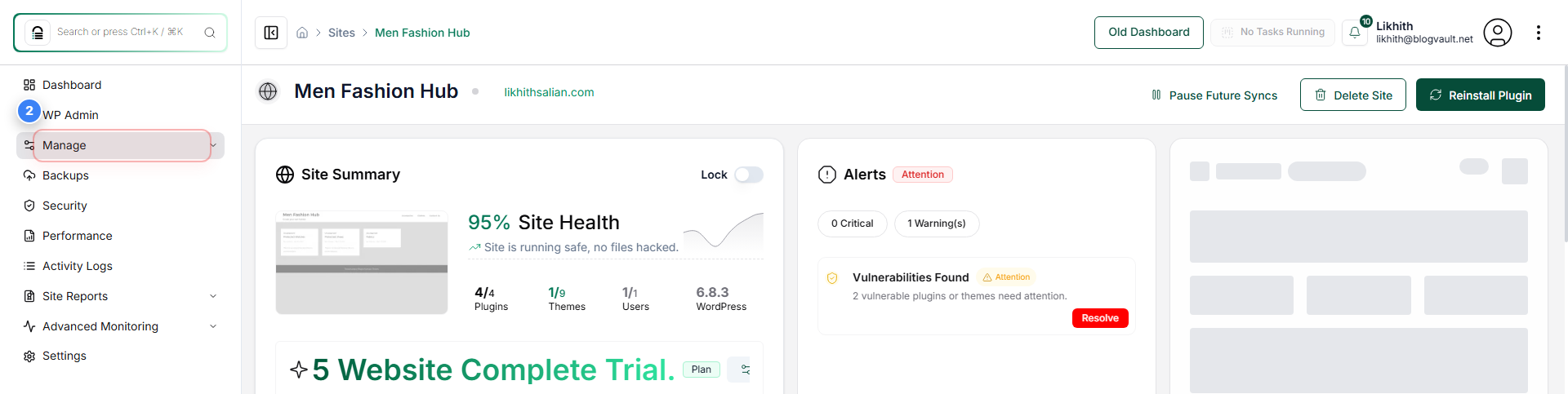Click the 6.8.3 WordPress version
The height and width of the screenshot is (394, 1568).
[721, 299]
